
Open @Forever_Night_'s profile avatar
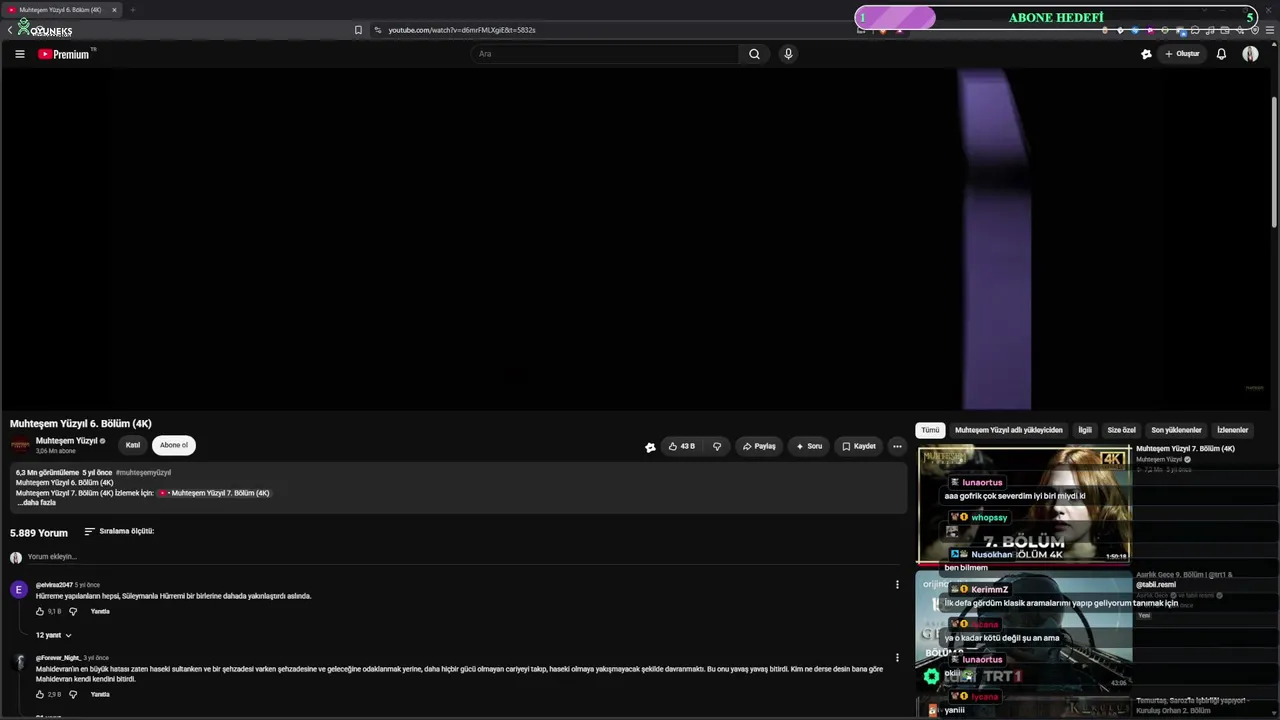coord(18,663)
